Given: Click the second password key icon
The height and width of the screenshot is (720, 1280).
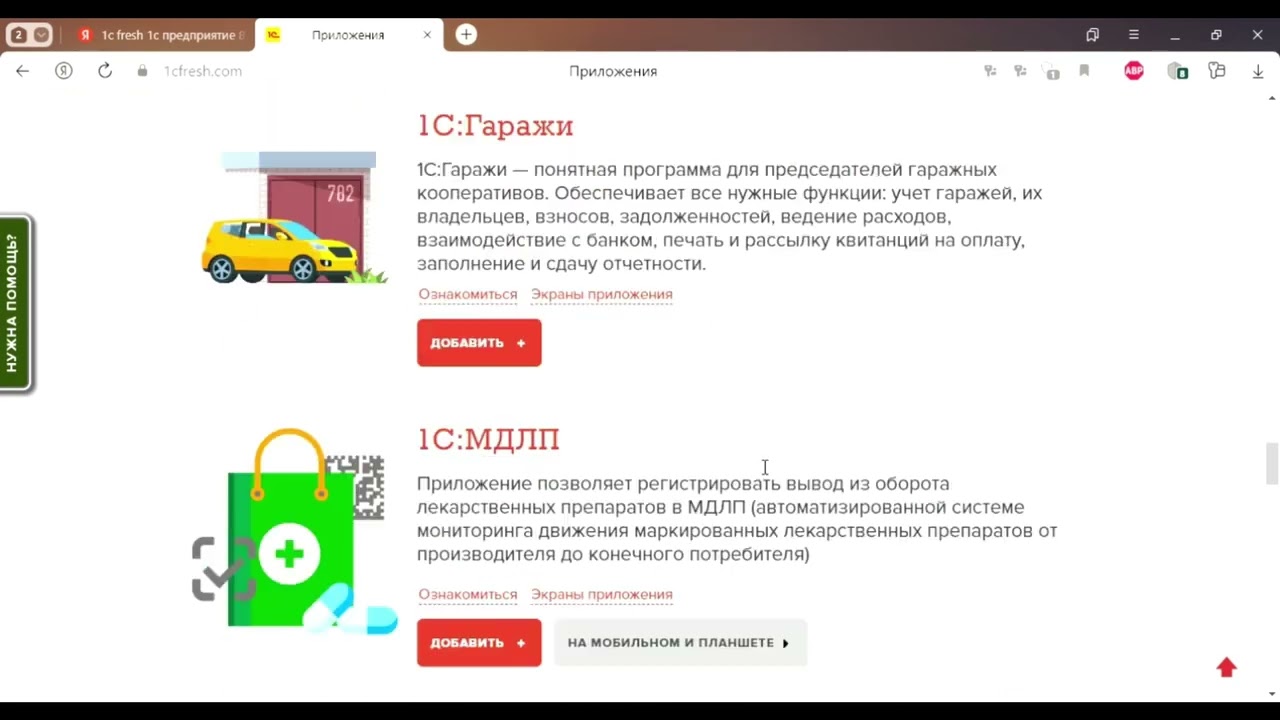Looking at the screenshot, I should 1020,71.
